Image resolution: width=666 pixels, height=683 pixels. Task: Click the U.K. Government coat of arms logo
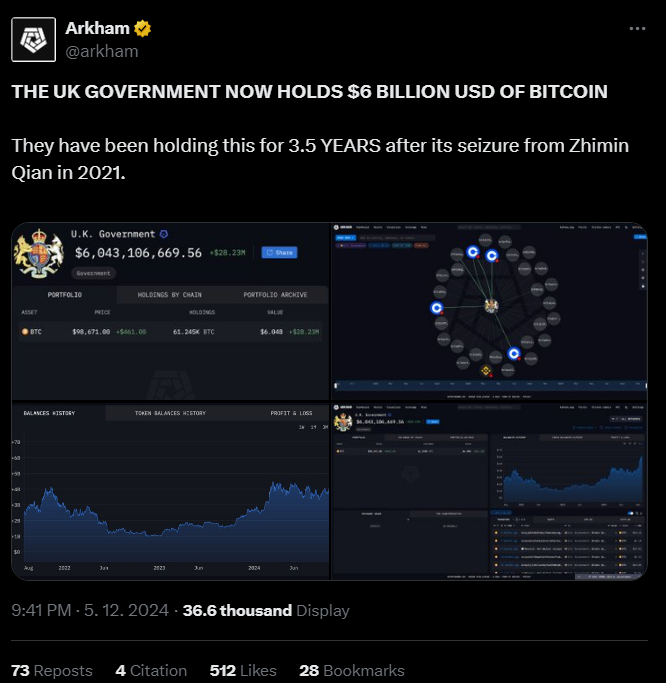[38, 254]
